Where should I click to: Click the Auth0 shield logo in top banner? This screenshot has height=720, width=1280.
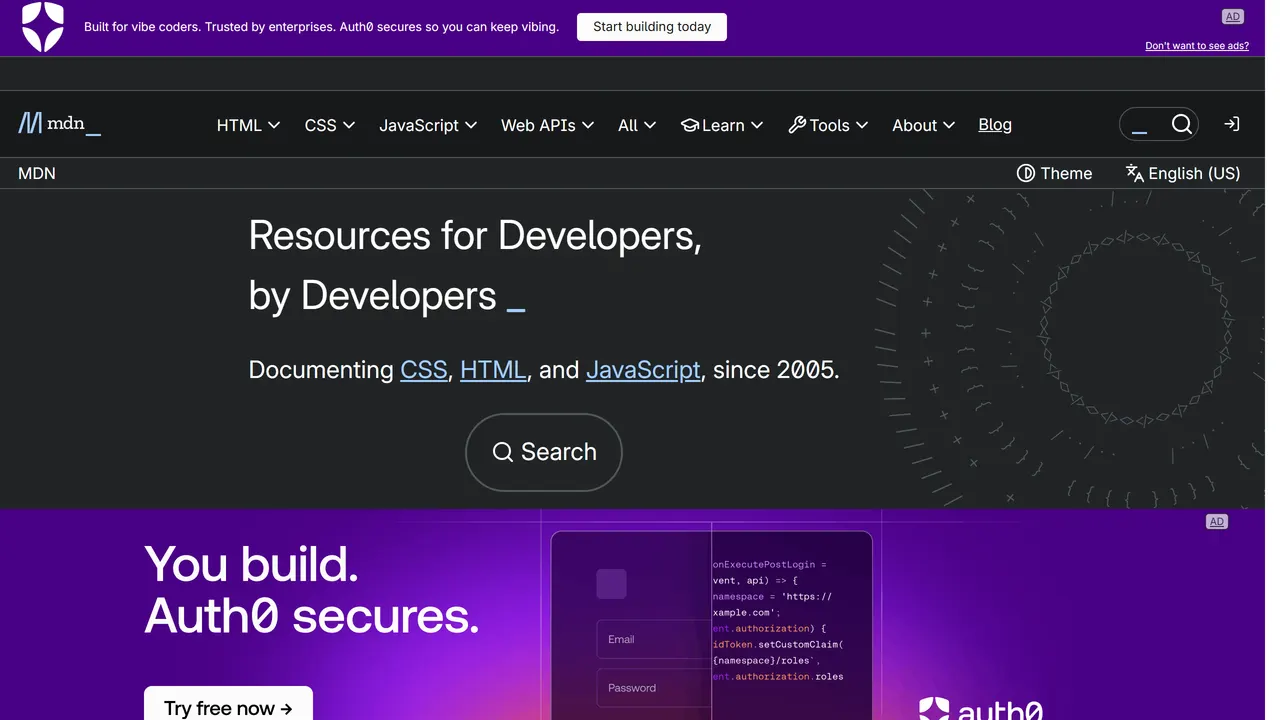pyautogui.click(x=43, y=27)
